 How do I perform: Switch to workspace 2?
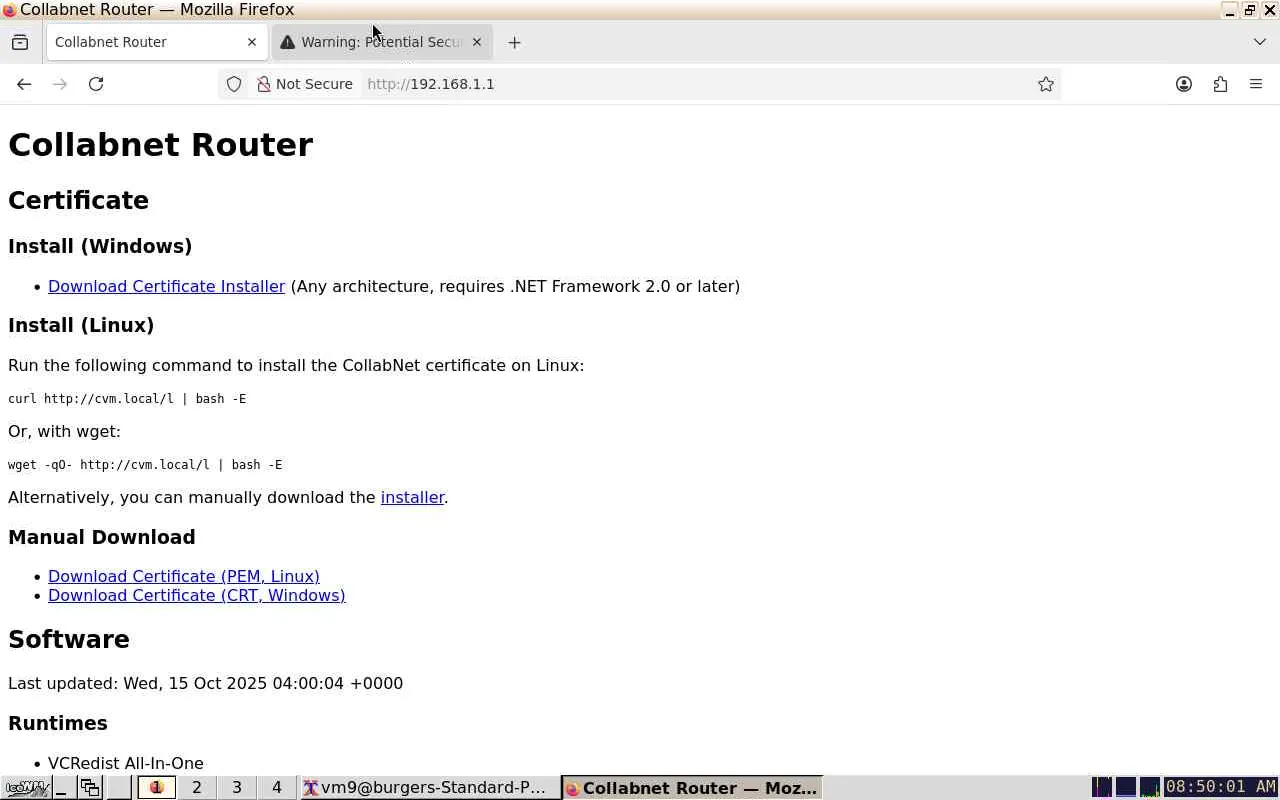pos(196,788)
